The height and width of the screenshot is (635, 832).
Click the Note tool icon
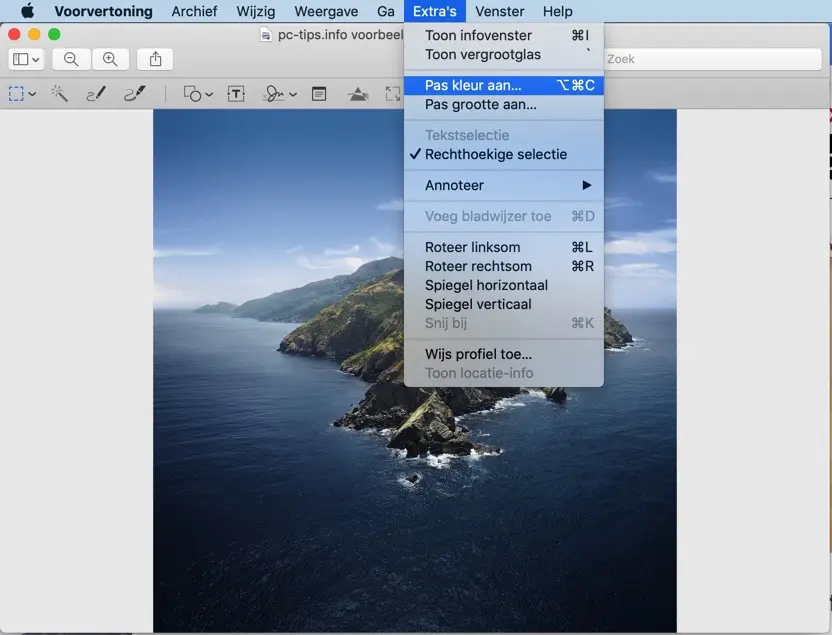[319, 94]
